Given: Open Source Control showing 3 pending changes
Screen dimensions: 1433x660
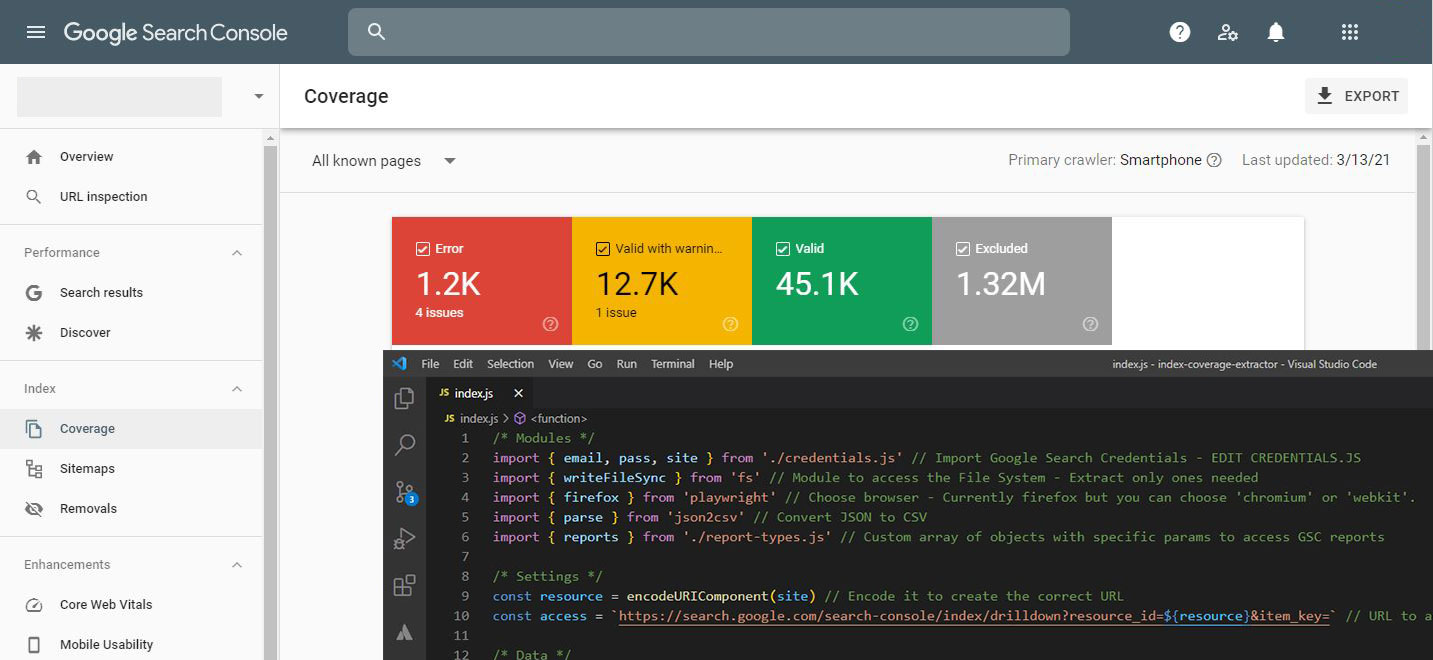Looking at the screenshot, I should 404,491.
